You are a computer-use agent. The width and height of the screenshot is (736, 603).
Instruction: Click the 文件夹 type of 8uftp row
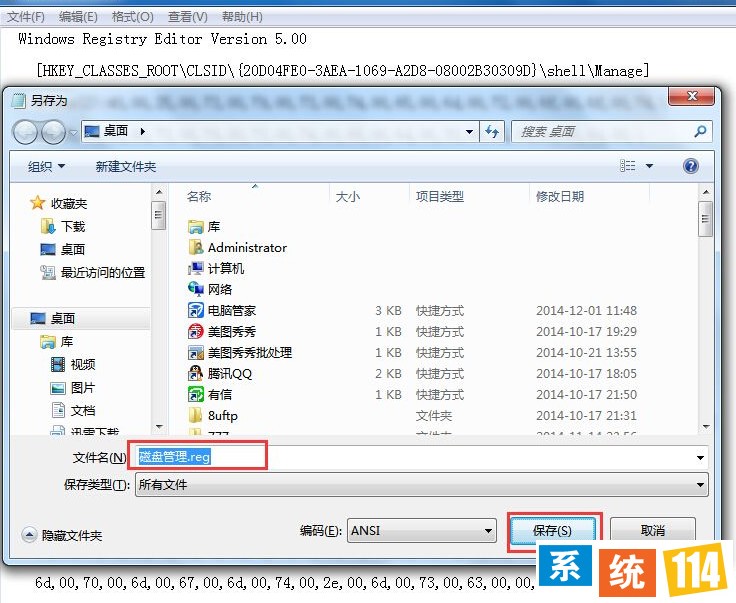(434, 416)
